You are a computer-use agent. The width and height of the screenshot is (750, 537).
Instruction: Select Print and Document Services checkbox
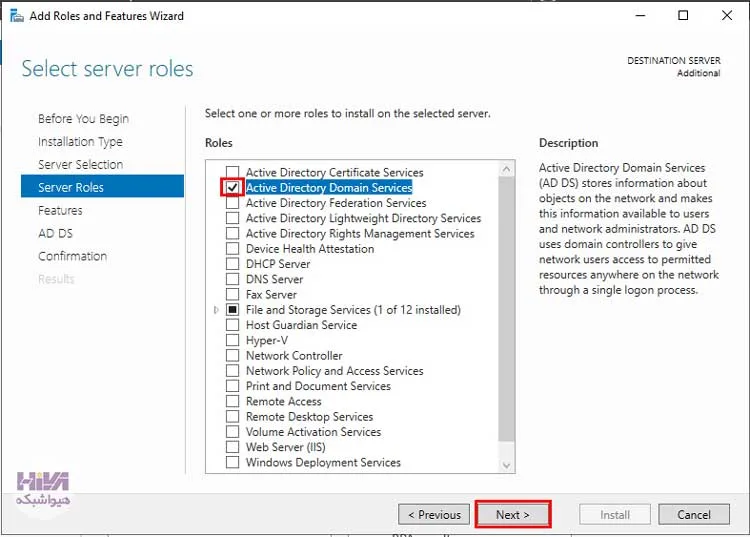coord(232,386)
